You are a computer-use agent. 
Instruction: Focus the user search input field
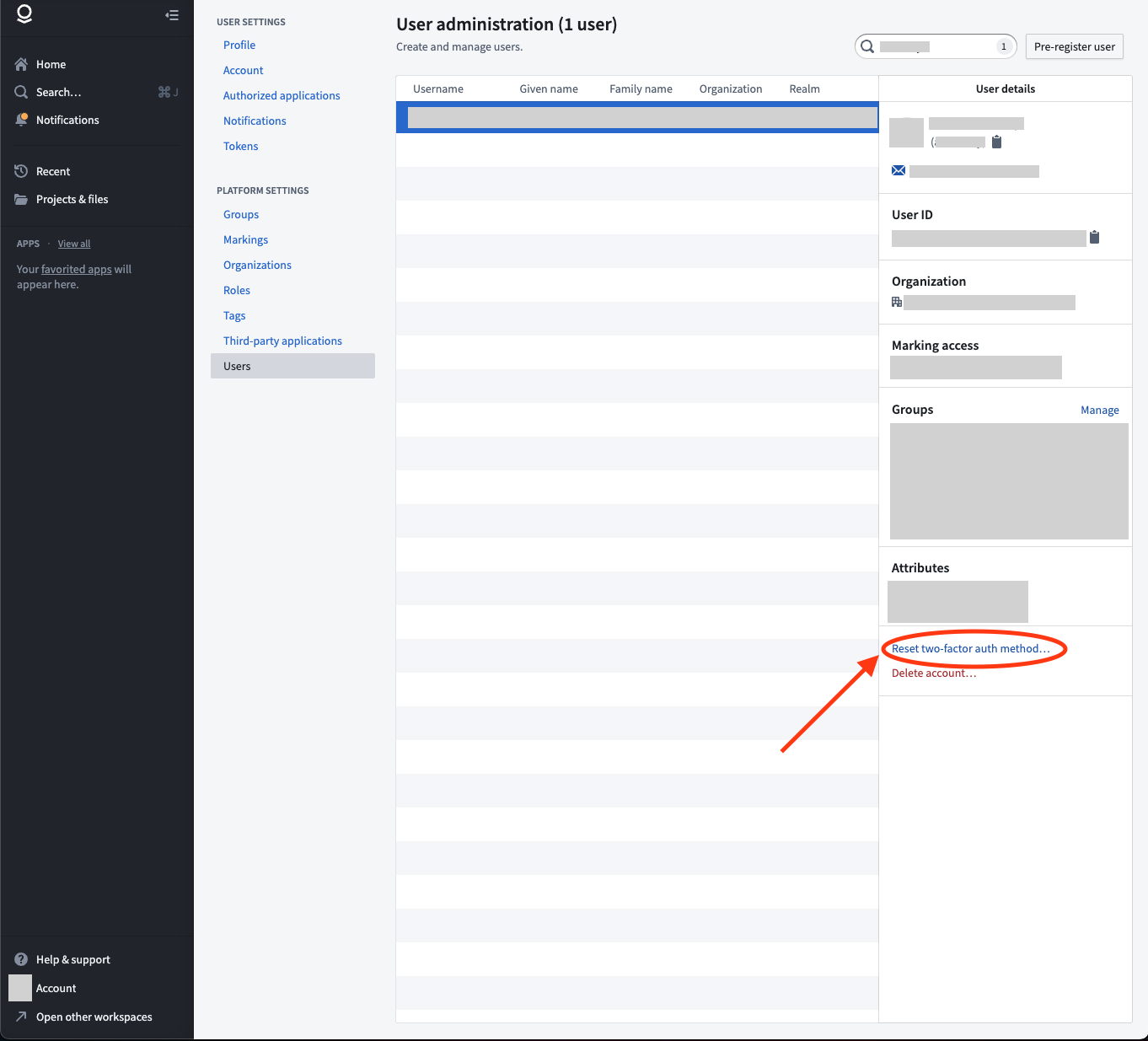click(x=936, y=46)
